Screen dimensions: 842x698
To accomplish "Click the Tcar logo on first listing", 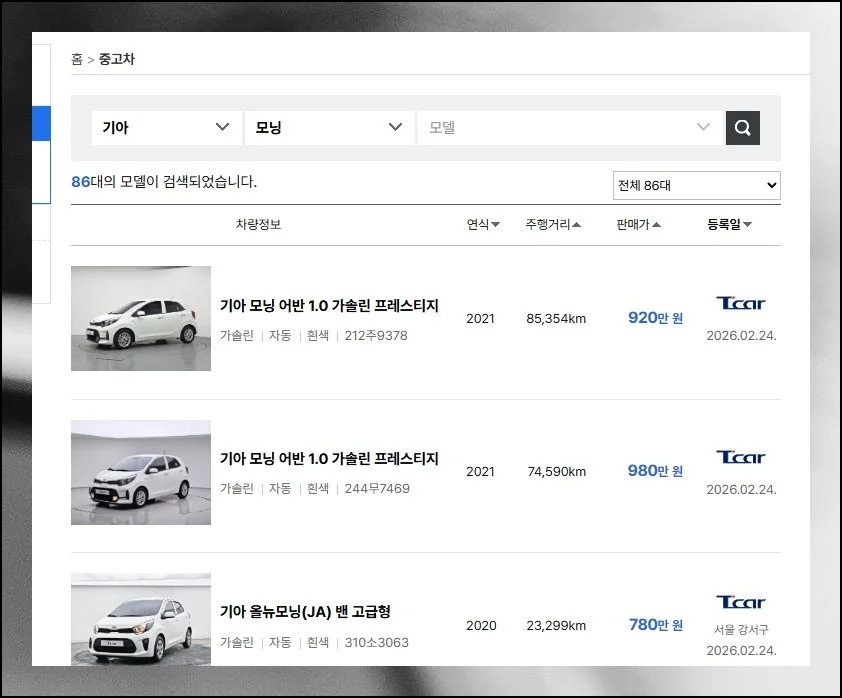I will click(740, 303).
